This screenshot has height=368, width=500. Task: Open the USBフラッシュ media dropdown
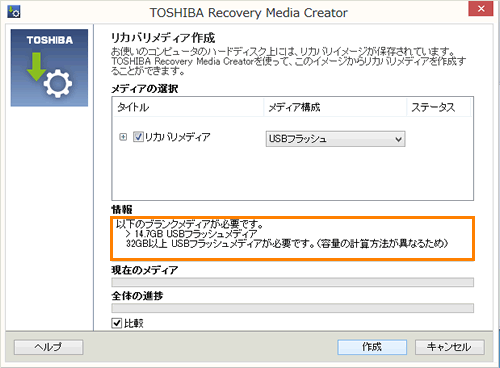point(335,139)
